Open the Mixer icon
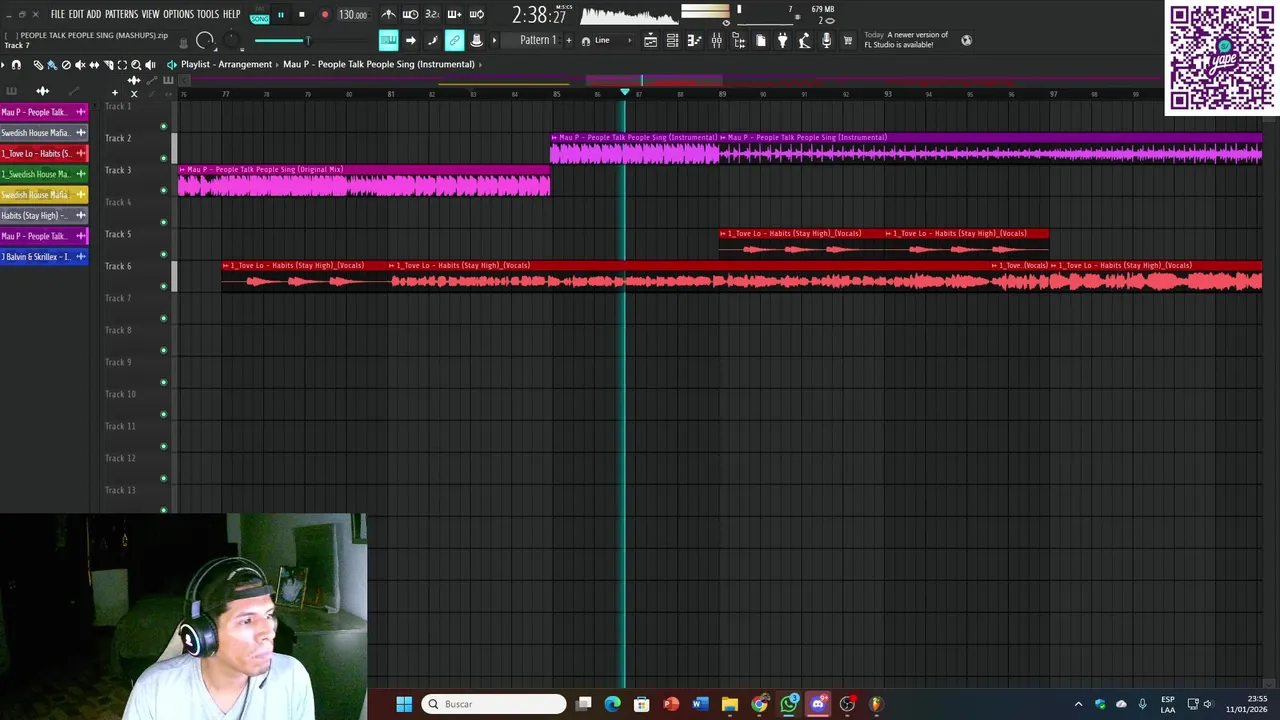 point(716,40)
